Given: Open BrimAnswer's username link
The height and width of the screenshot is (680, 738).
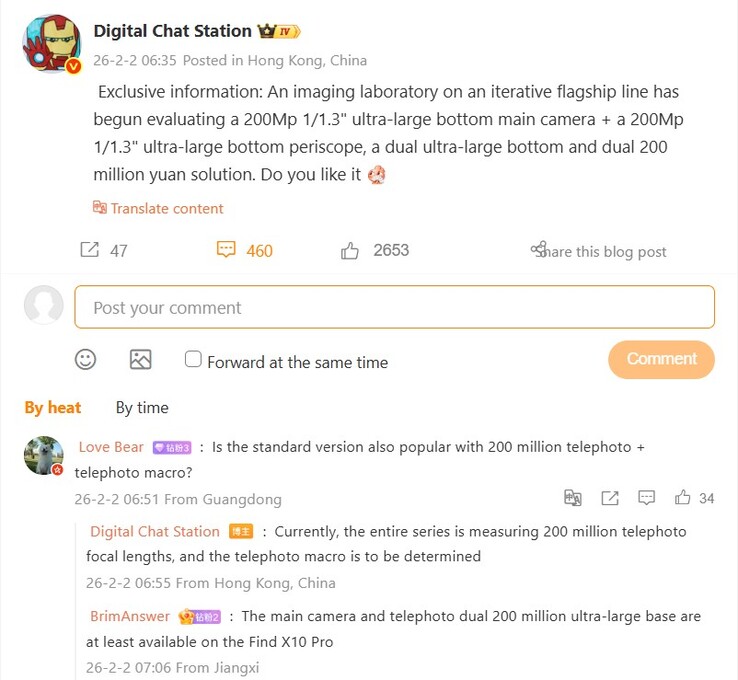Looking at the screenshot, I should point(129,616).
